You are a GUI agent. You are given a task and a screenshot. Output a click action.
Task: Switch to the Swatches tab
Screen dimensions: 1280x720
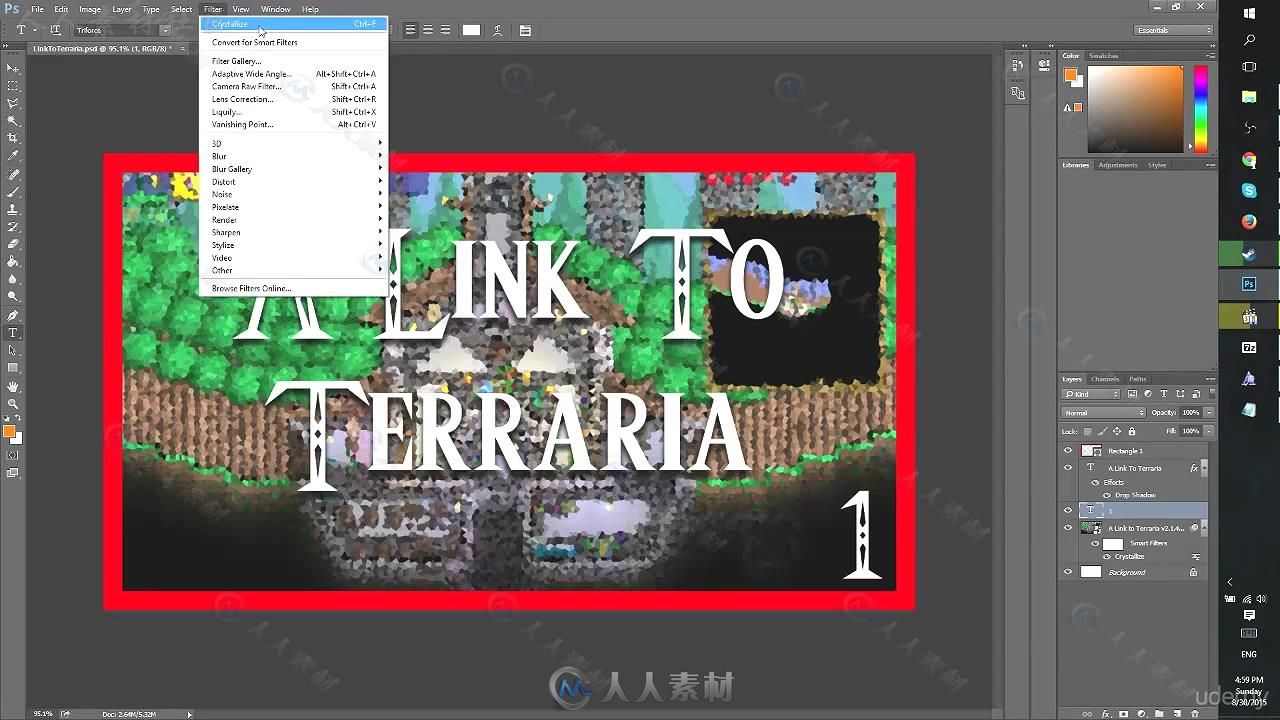1103,56
